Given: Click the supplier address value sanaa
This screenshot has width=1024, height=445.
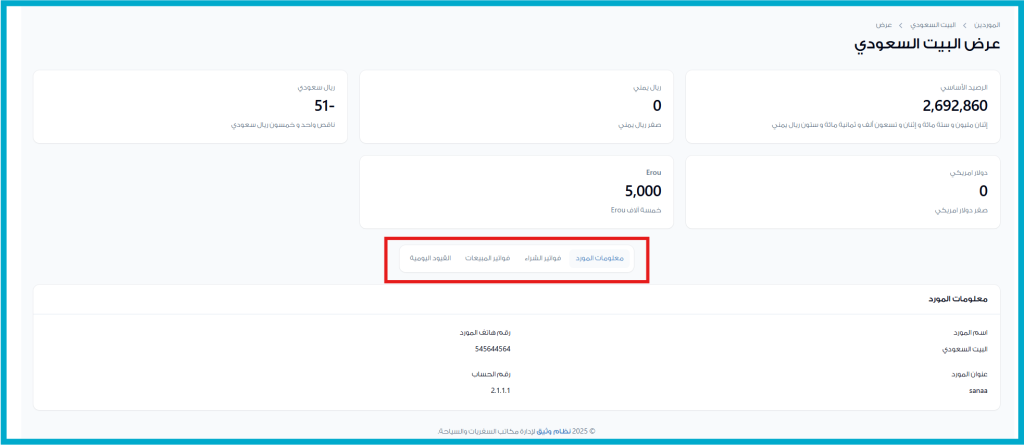Looking at the screenshot, I should pos(978,390).
